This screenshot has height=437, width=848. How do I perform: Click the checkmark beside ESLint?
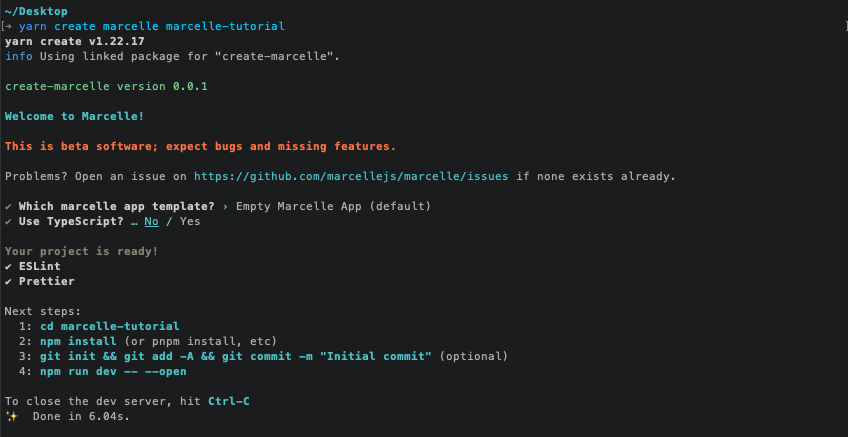pyautogui.click(x=8, y=267)
